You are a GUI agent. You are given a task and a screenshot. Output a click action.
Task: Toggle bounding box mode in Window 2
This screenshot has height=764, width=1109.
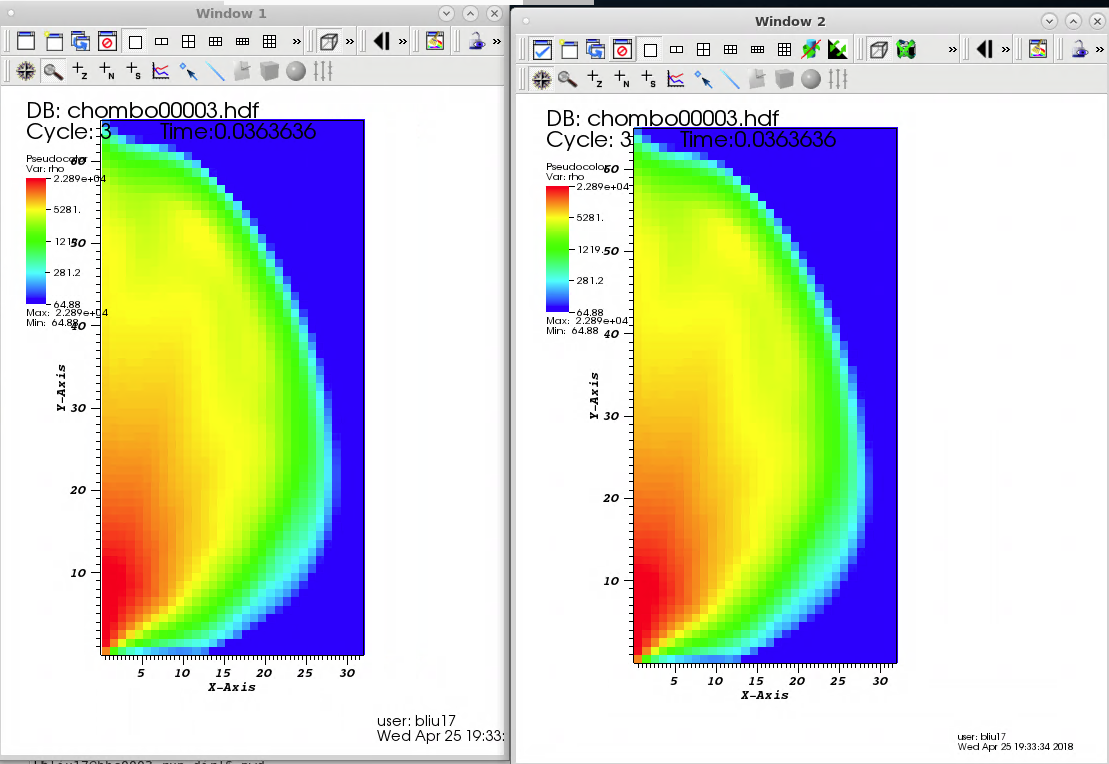click(x=878, y=50)
